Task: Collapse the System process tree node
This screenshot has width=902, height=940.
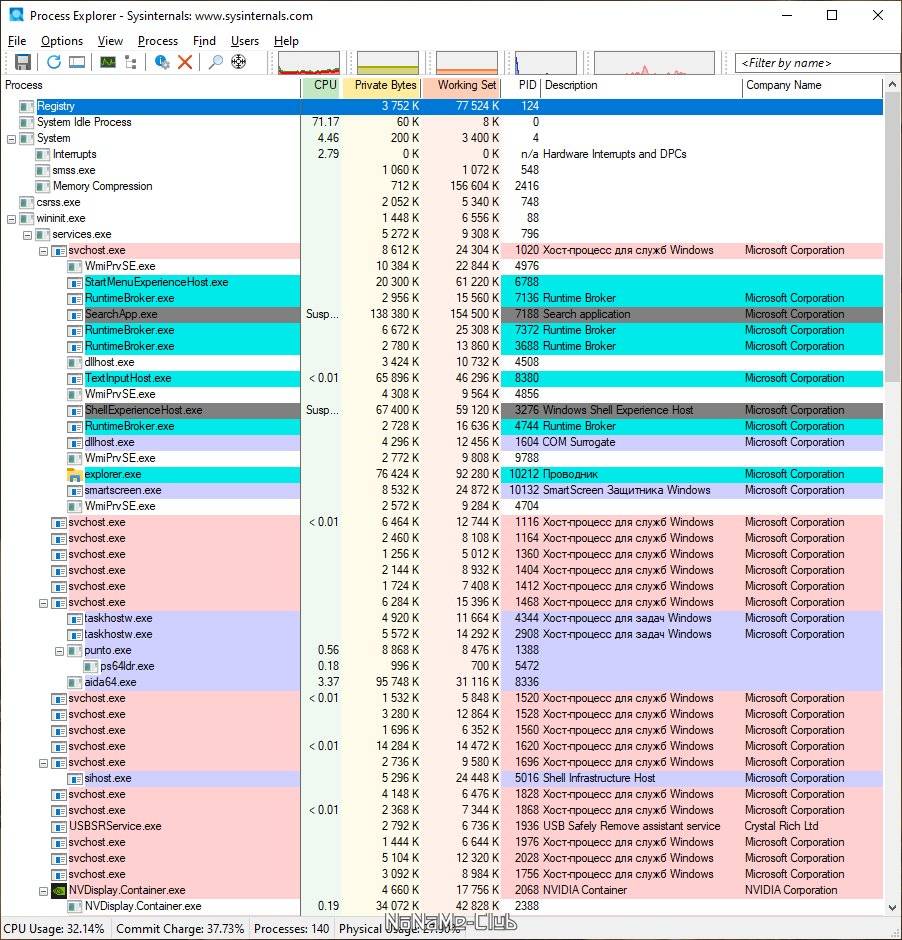Action: click(x=11, y=139)
